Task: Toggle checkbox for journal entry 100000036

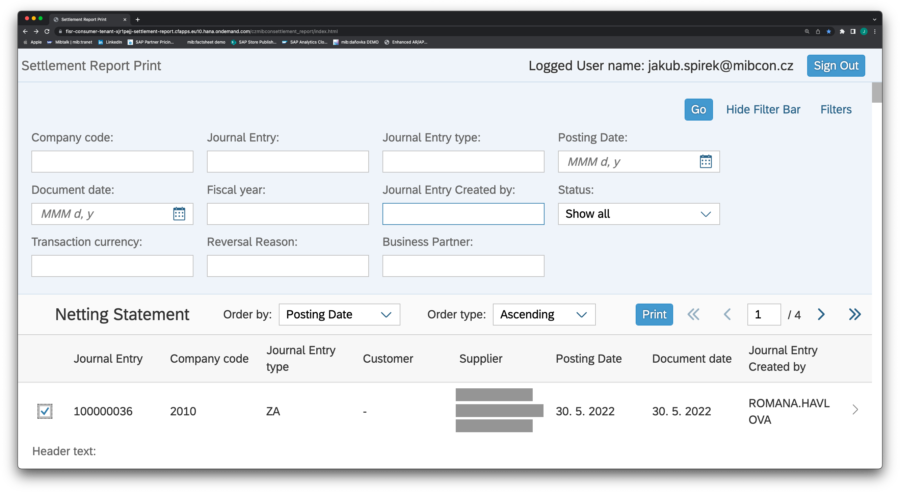Action: [x=45, y=411]
